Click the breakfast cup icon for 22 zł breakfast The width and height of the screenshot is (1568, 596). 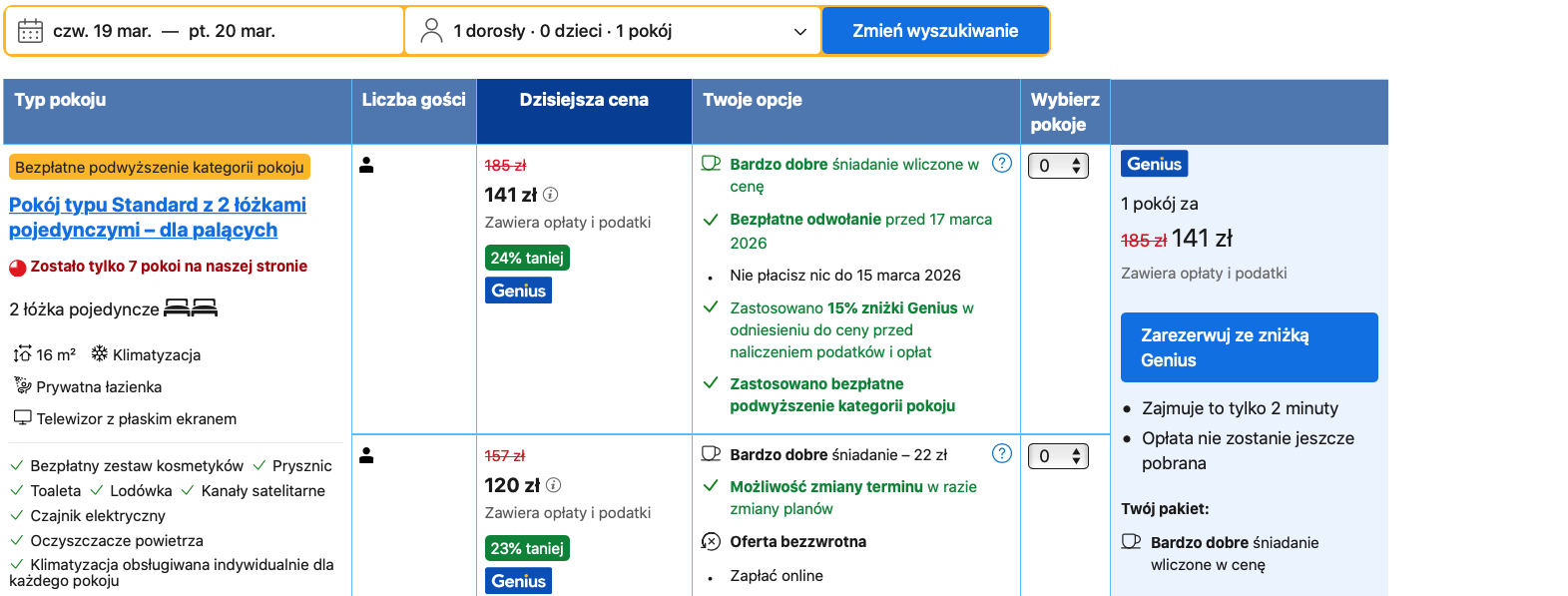(x=711, y=453)
